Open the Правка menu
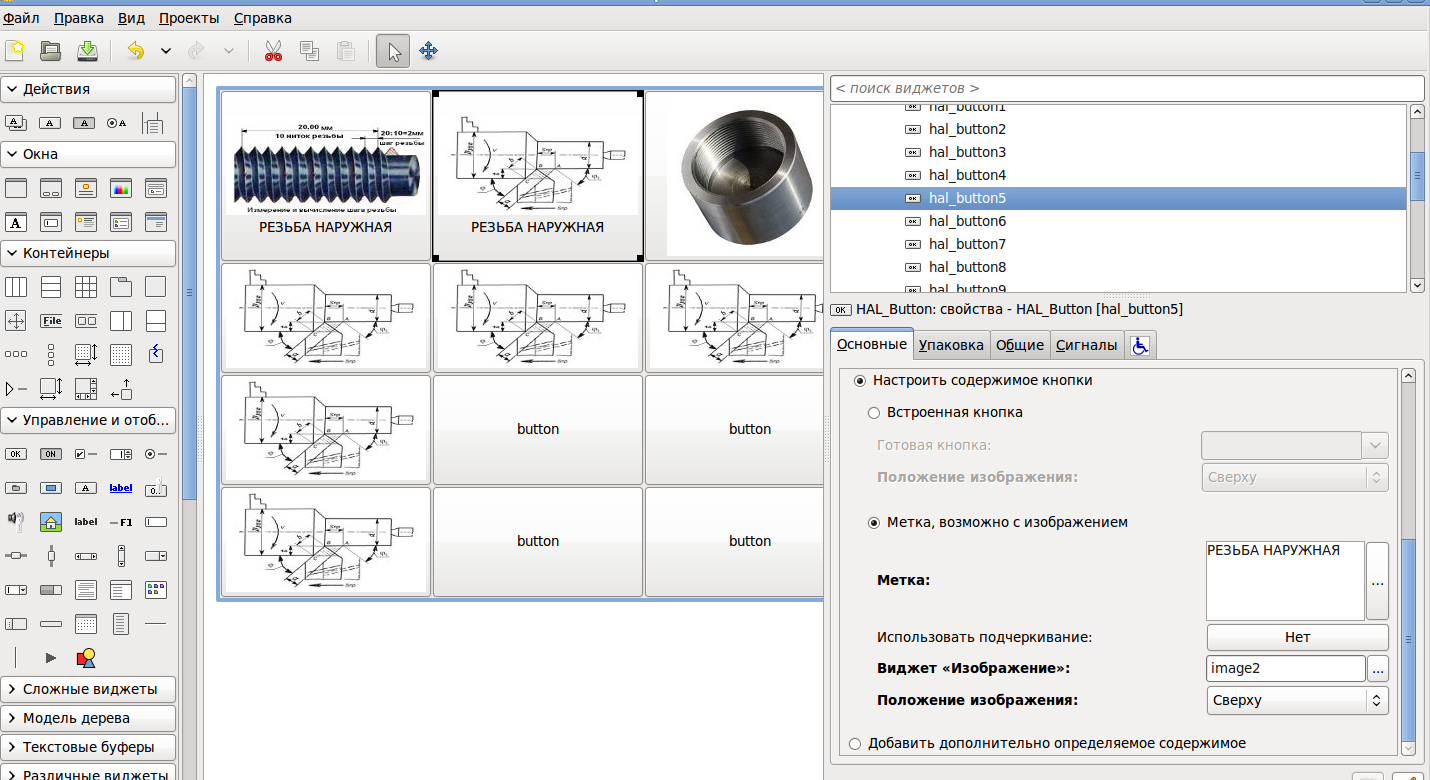Viewport: 1430px width, 780px height. [x=79, y=18]
